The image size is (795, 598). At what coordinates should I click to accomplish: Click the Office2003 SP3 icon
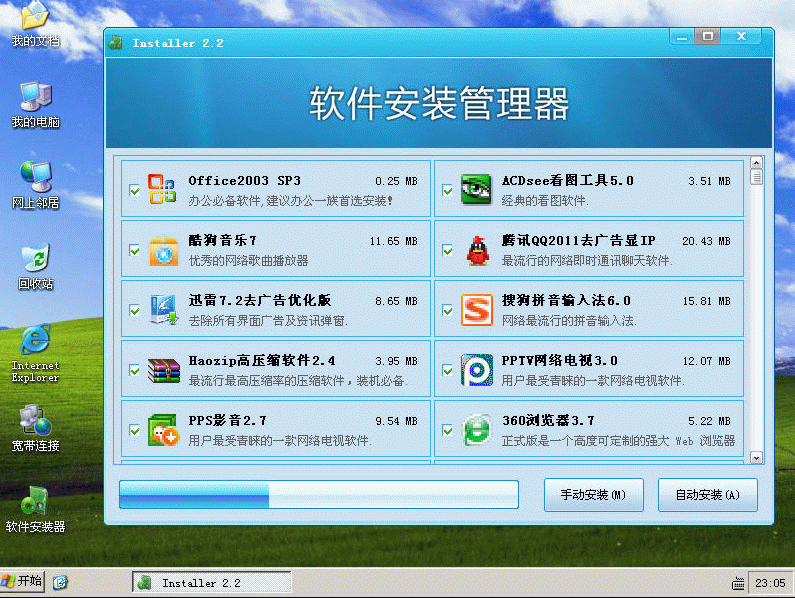click(x=162, y=189)
